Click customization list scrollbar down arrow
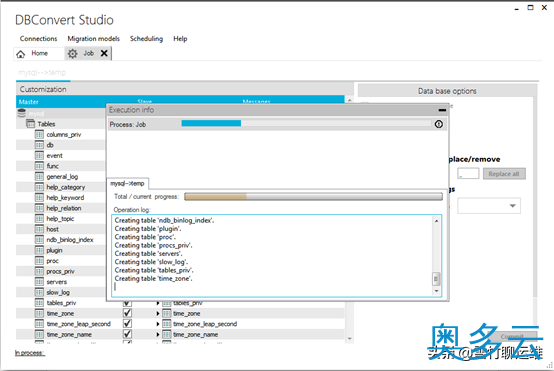Screen dimensions: 554x371 click(349, 338)
